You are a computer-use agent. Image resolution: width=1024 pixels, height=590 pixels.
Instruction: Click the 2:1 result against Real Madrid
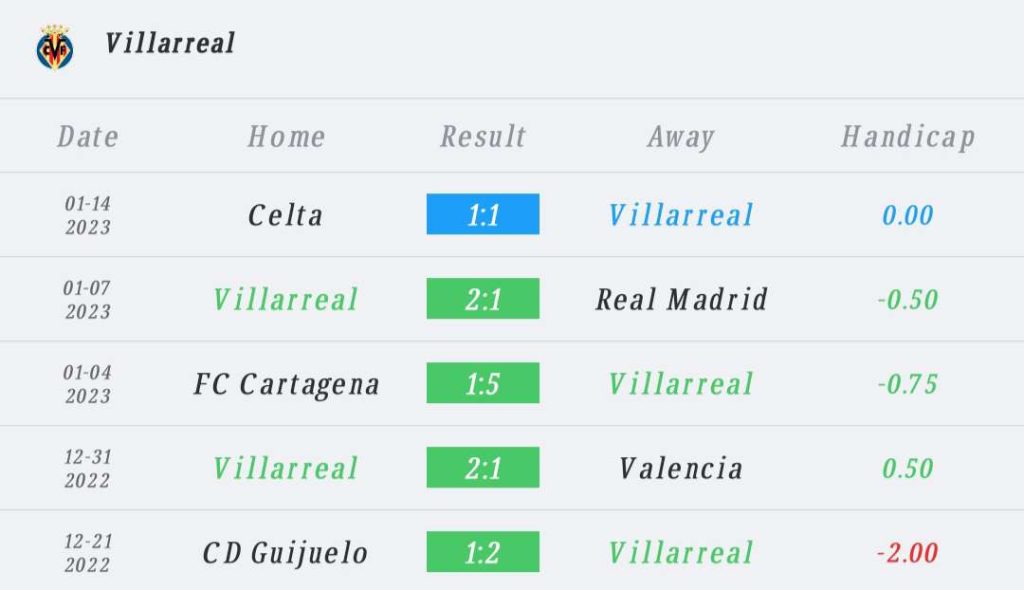click(x=483, y=299)
